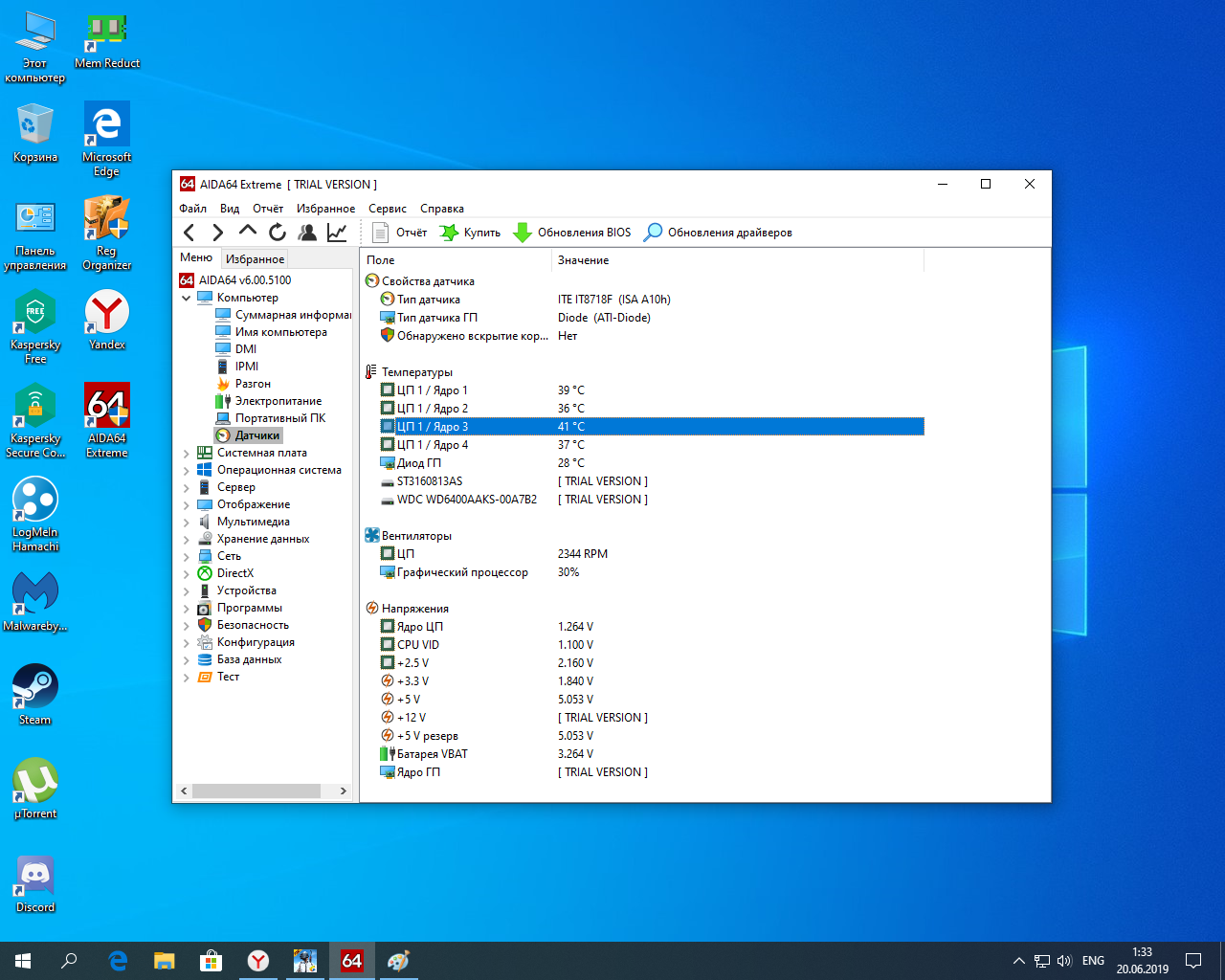Select Суммарная информация in the tree
The height and width of the screenshot is (980, 1225).
(x=283, y=315)
